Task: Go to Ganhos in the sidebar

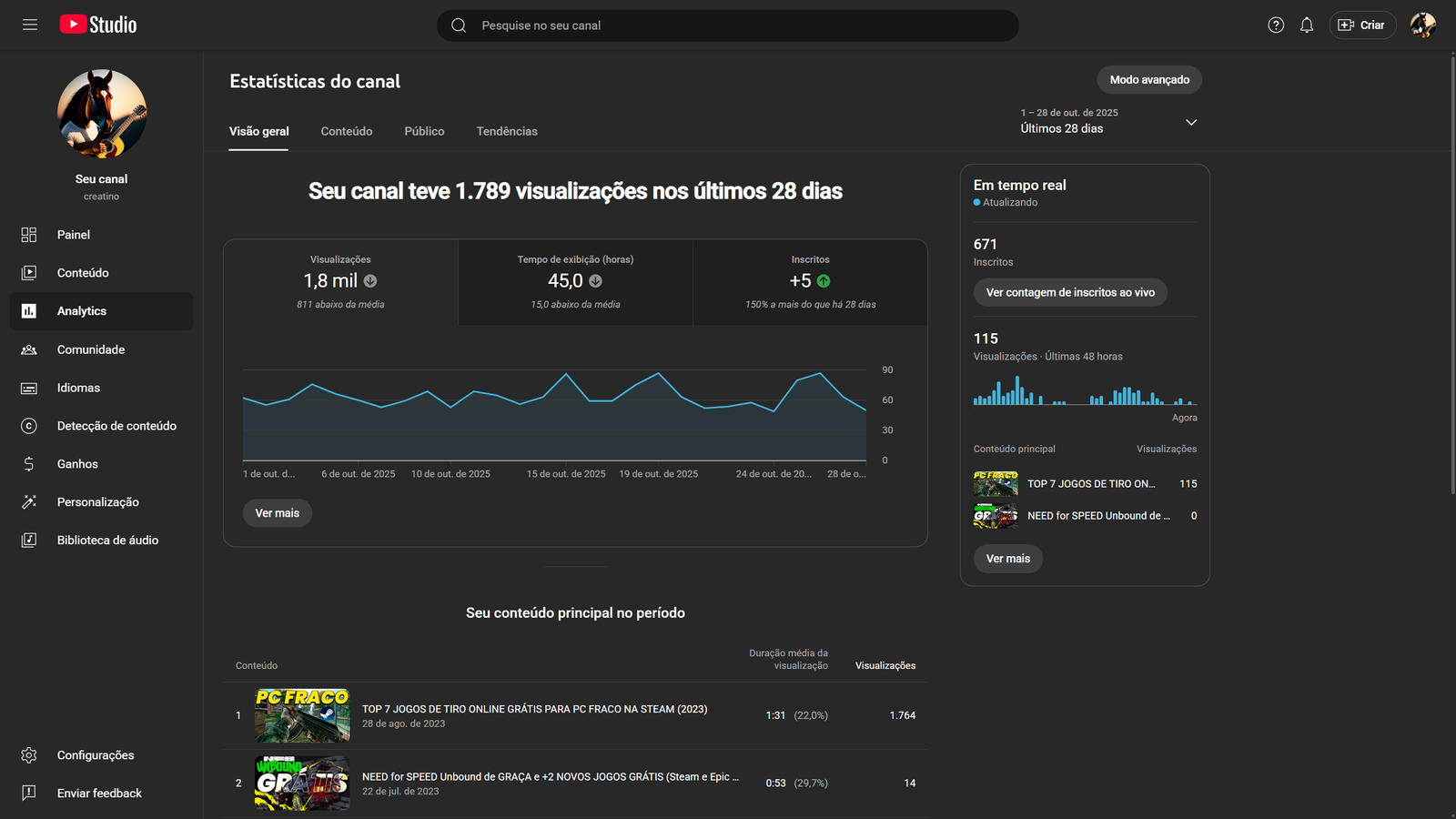Action: coord(77,464)
